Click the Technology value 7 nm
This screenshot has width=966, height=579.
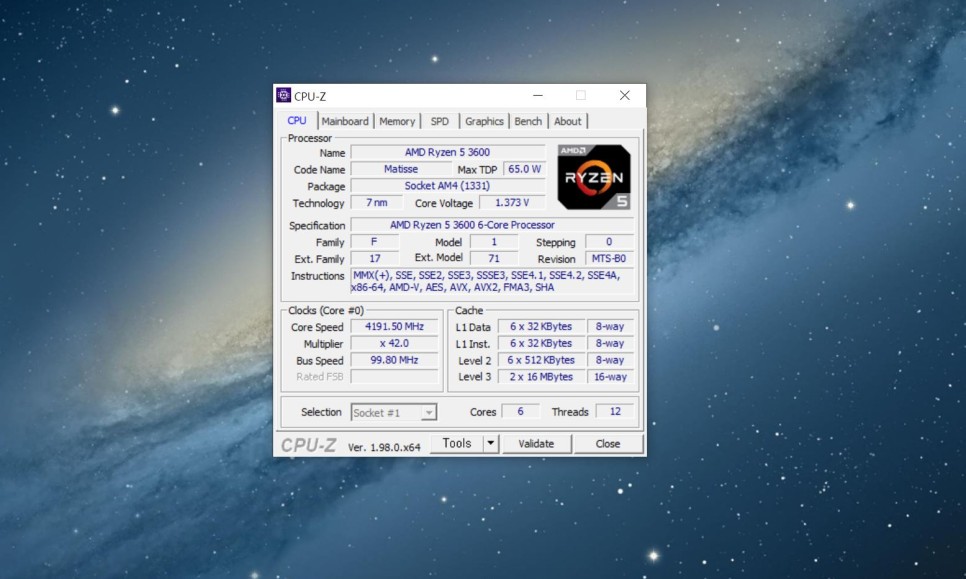coord(376,202)
